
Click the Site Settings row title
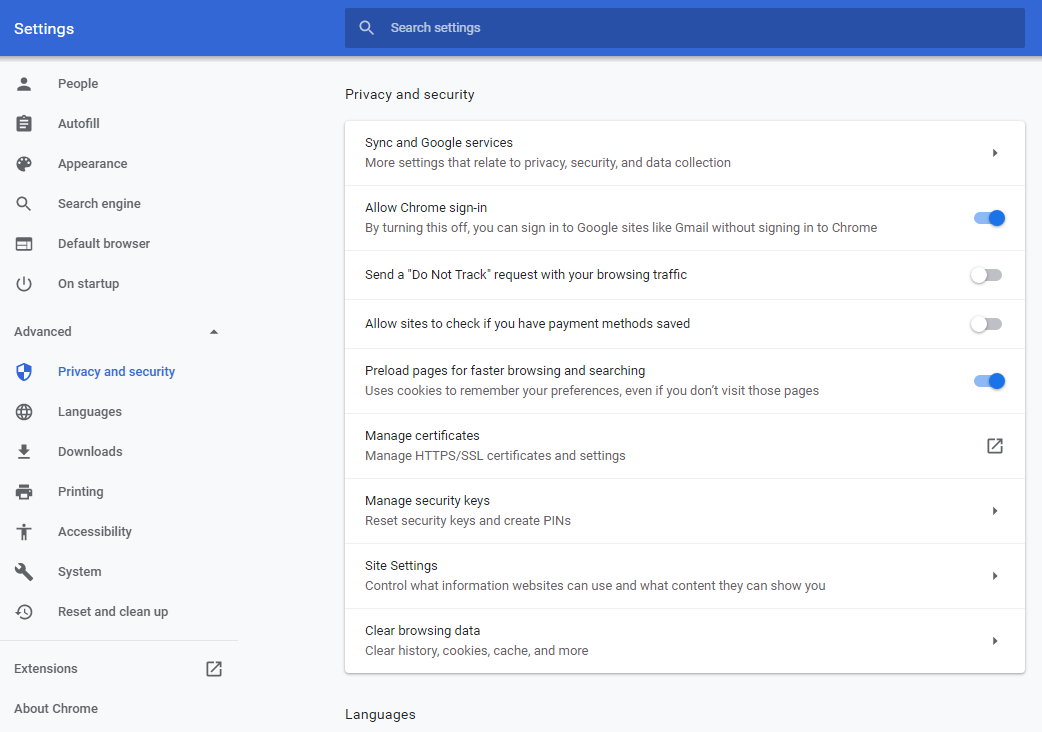[401, 566]
